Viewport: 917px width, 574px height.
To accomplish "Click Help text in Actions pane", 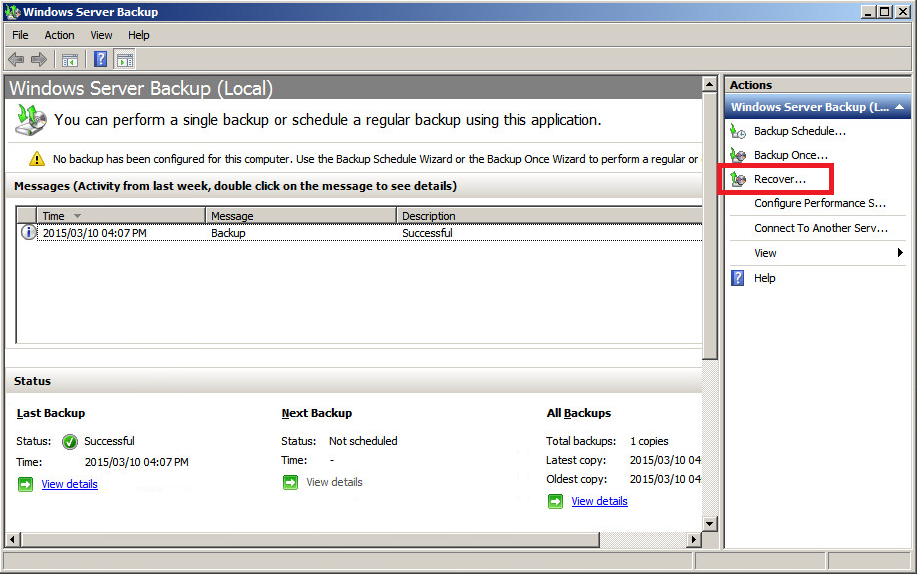I will tap(764, 278).
